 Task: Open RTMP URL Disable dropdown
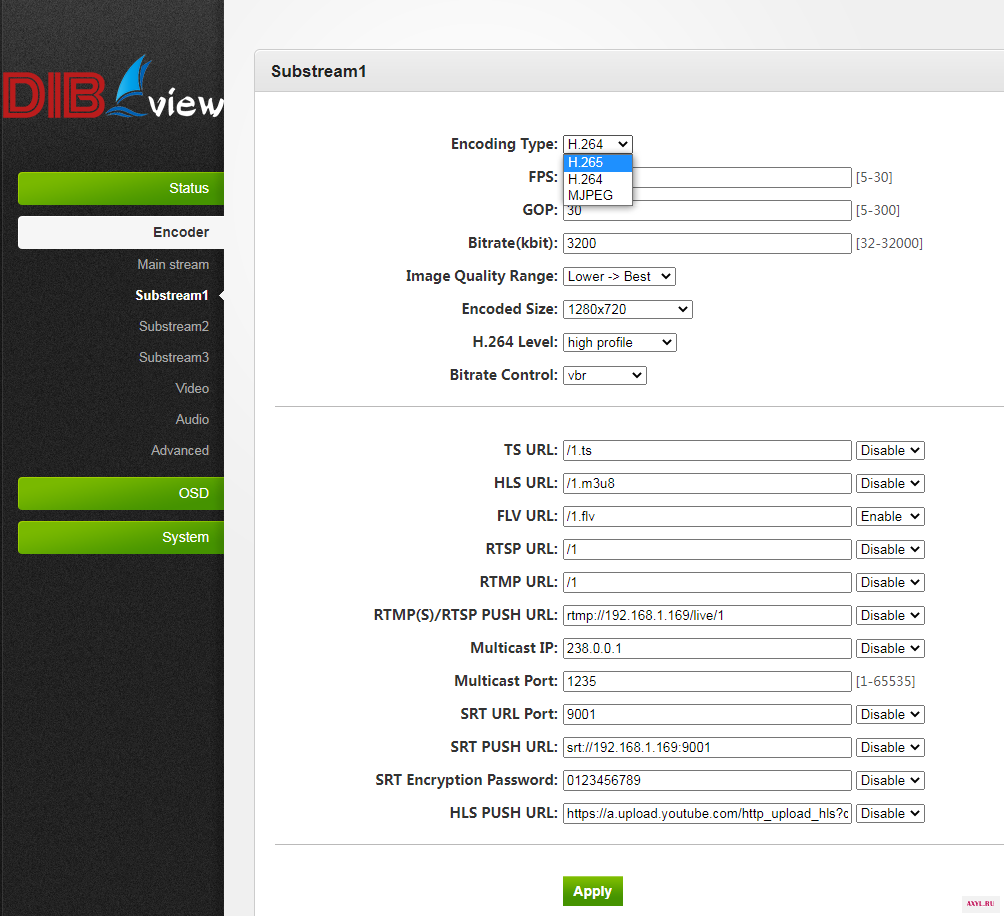890,583
